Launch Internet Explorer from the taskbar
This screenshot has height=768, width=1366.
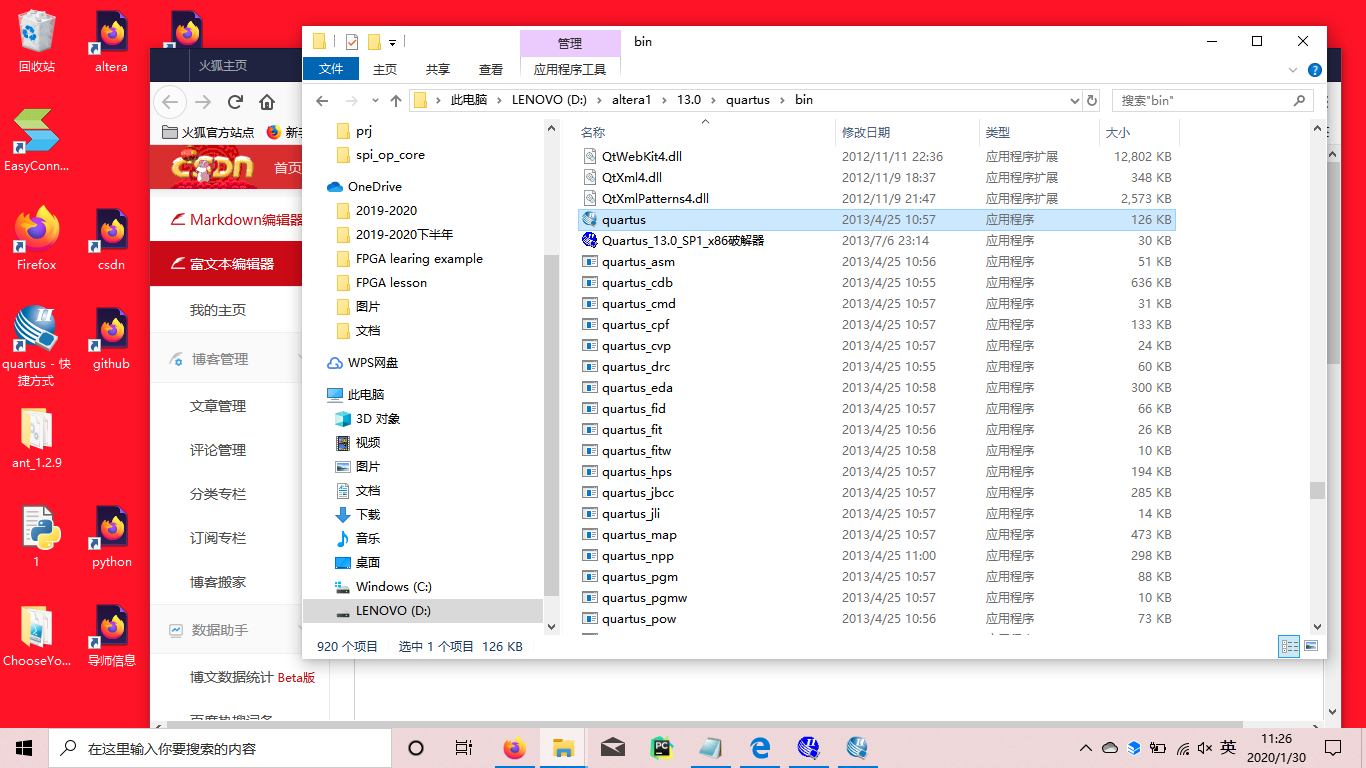click(x=759, y=747)
